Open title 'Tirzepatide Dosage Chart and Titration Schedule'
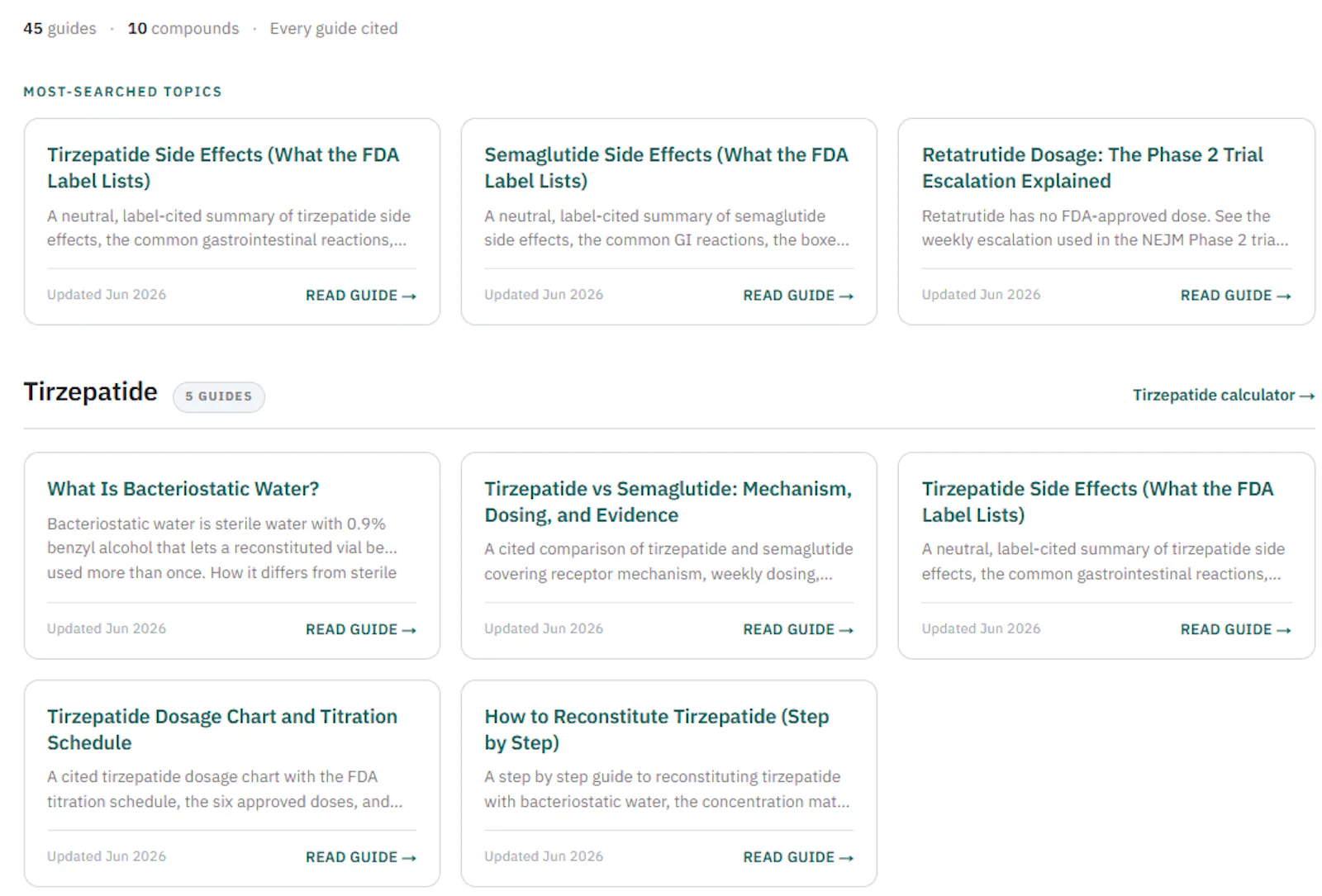This screenshot has width=1322, height=896. tap(222, 729)
